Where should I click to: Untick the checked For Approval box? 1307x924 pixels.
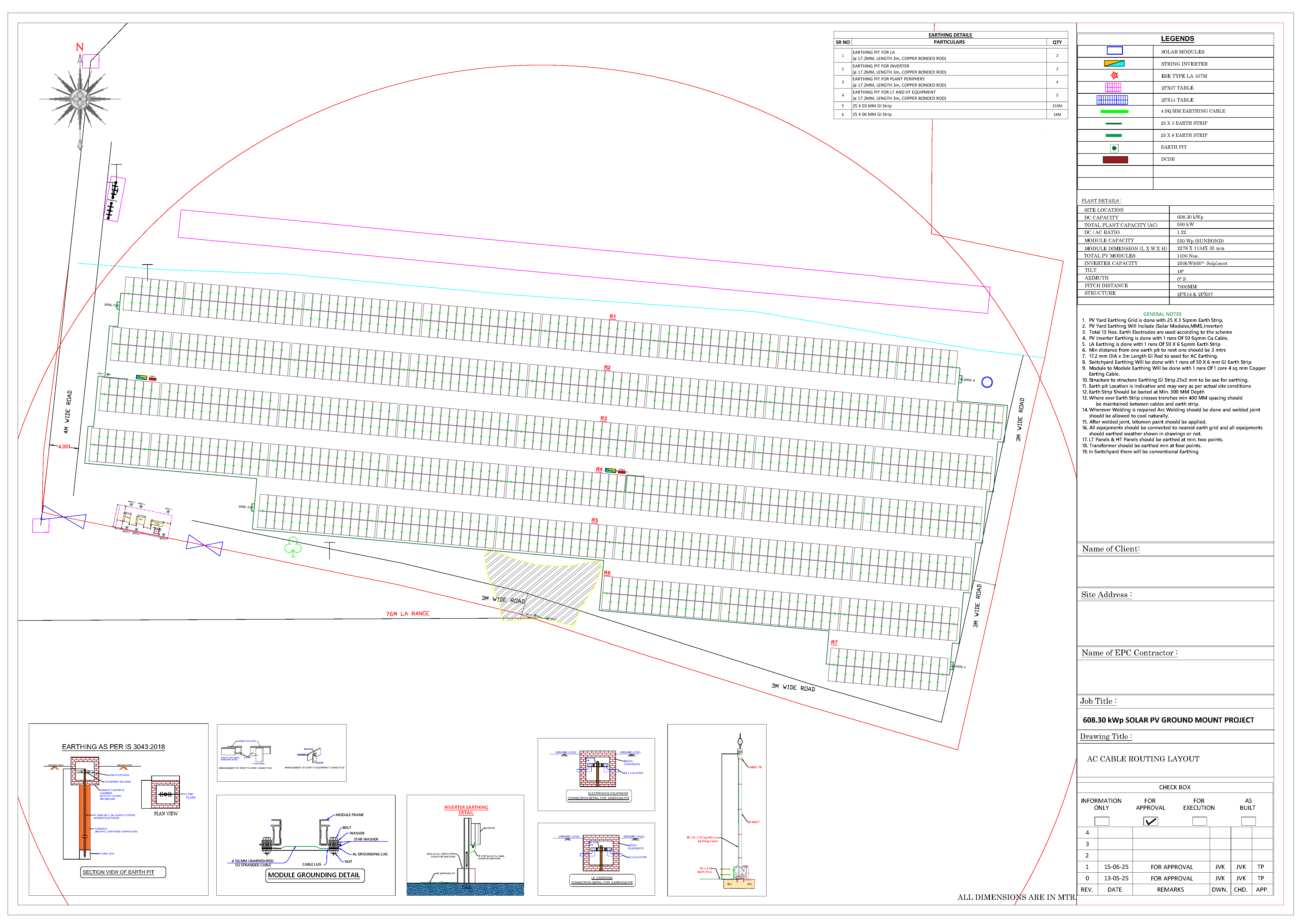(1150, 821)
